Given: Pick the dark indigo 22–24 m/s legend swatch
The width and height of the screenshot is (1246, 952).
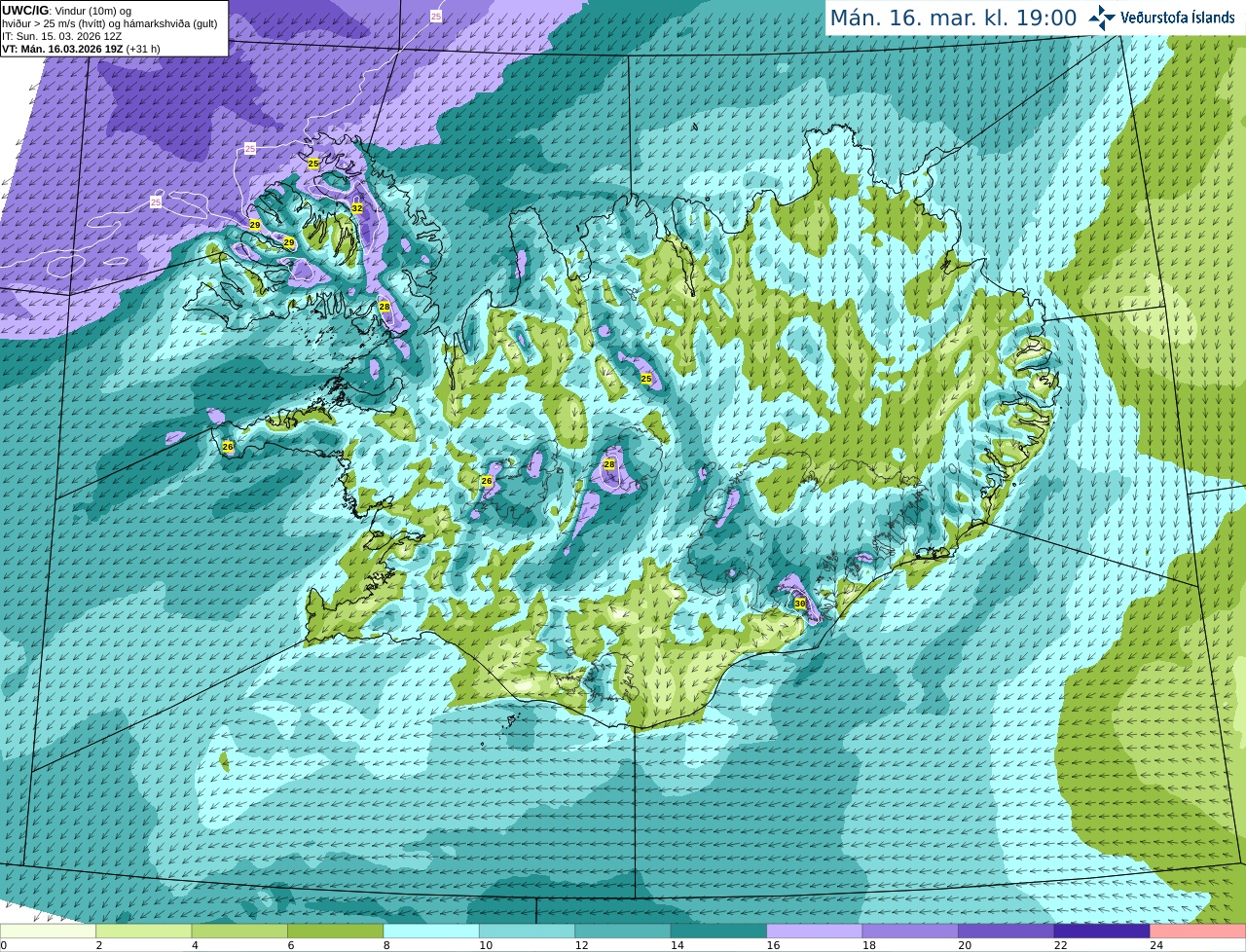Looking at the screenshot, I should [x=1102, y=931].
